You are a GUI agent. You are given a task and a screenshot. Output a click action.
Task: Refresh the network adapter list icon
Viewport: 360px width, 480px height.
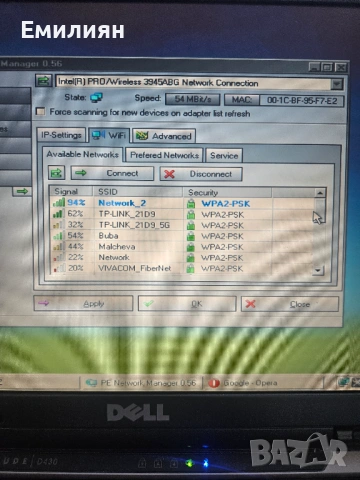(44, 81)
